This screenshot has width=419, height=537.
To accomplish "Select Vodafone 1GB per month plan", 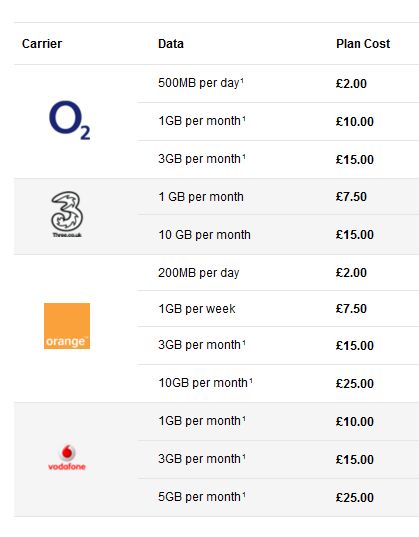I will point(202,421).
